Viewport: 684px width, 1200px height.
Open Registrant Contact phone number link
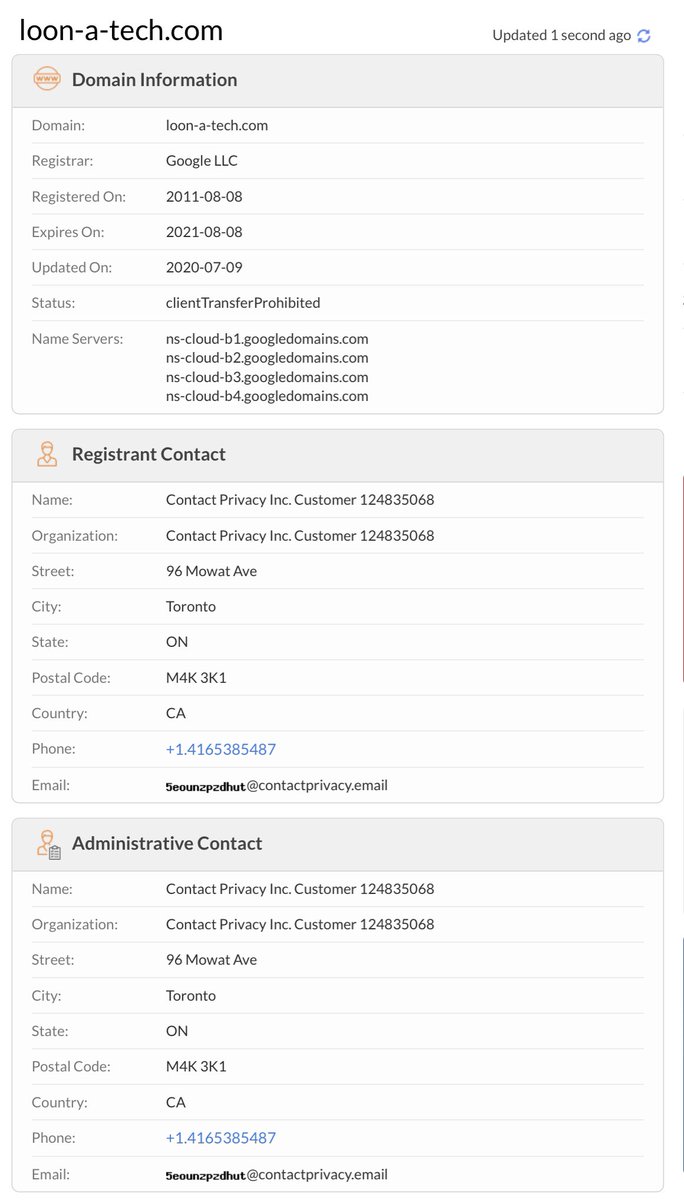tap(221, 749)
